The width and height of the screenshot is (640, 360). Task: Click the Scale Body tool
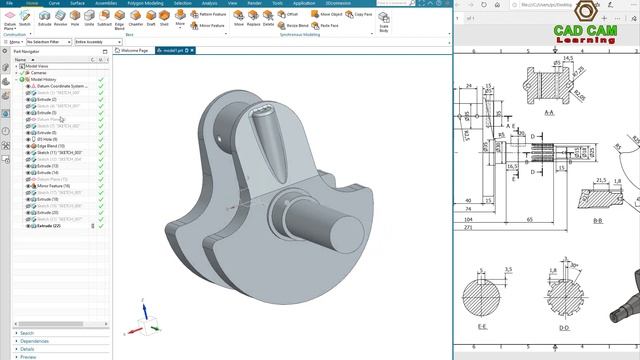384,22
